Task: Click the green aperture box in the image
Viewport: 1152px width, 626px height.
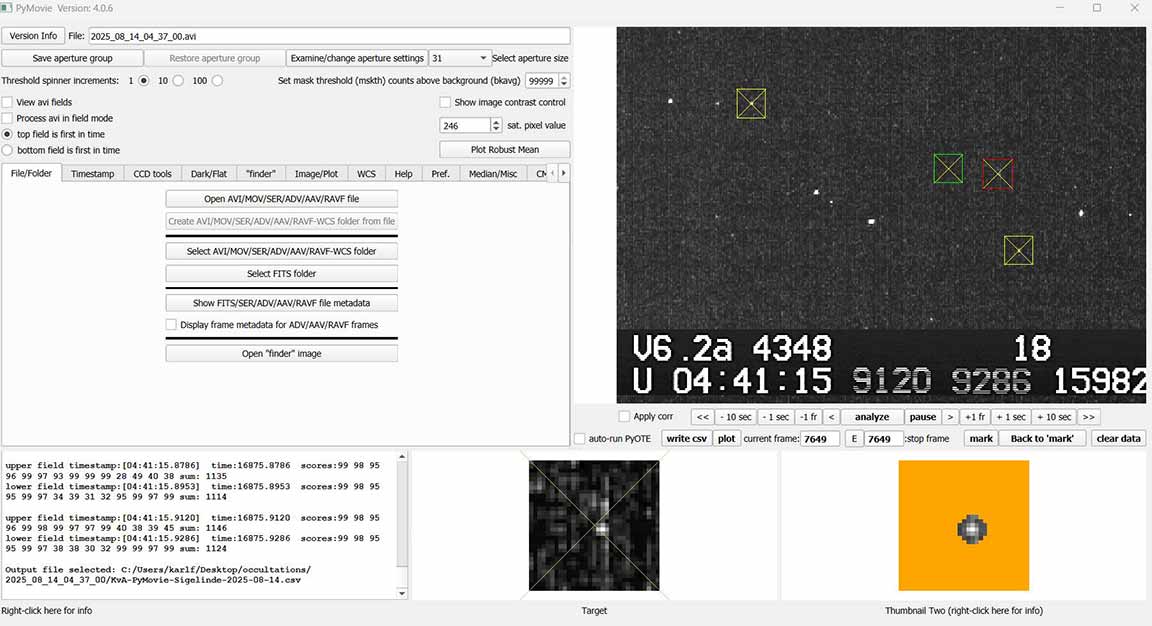Action: 948,168
